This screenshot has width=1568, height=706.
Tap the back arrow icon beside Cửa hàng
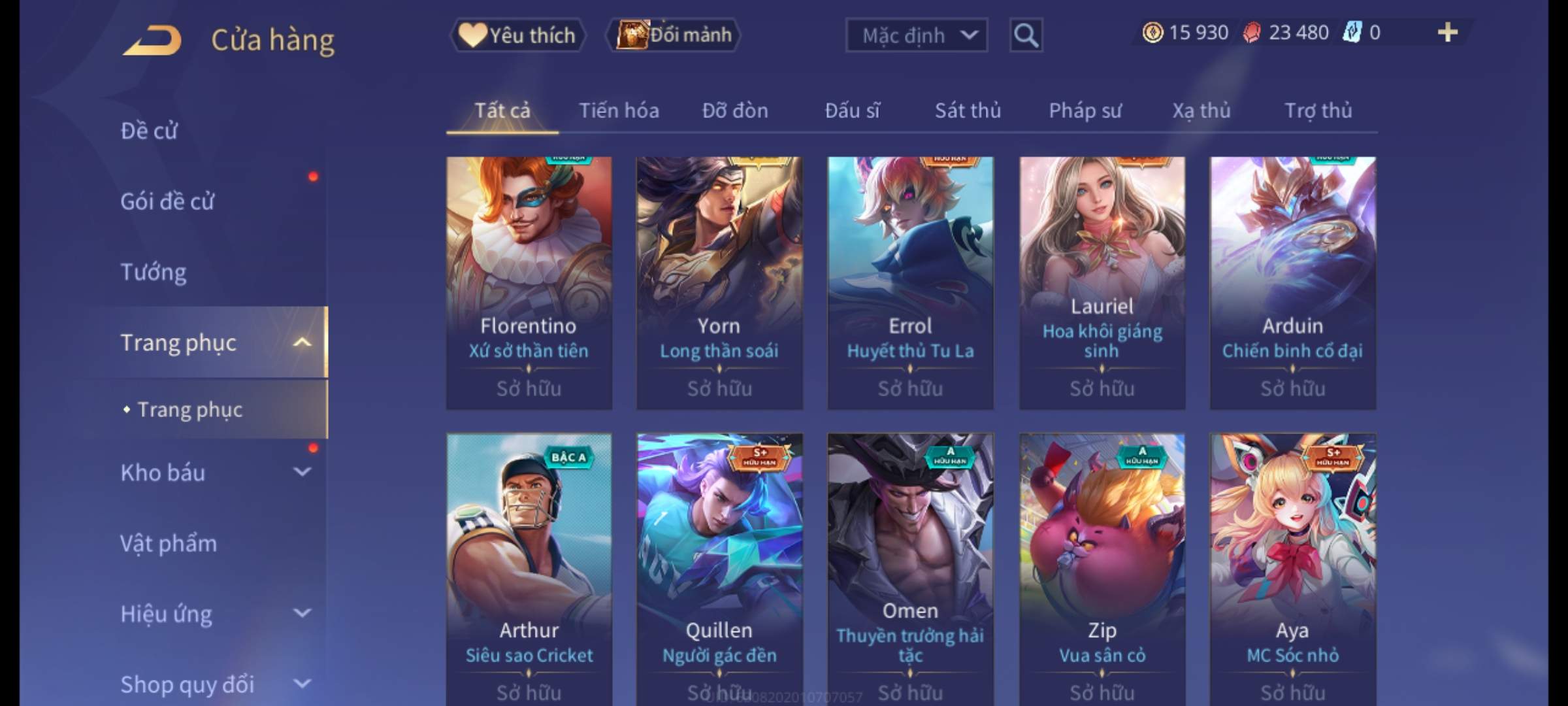coord(152,41)
